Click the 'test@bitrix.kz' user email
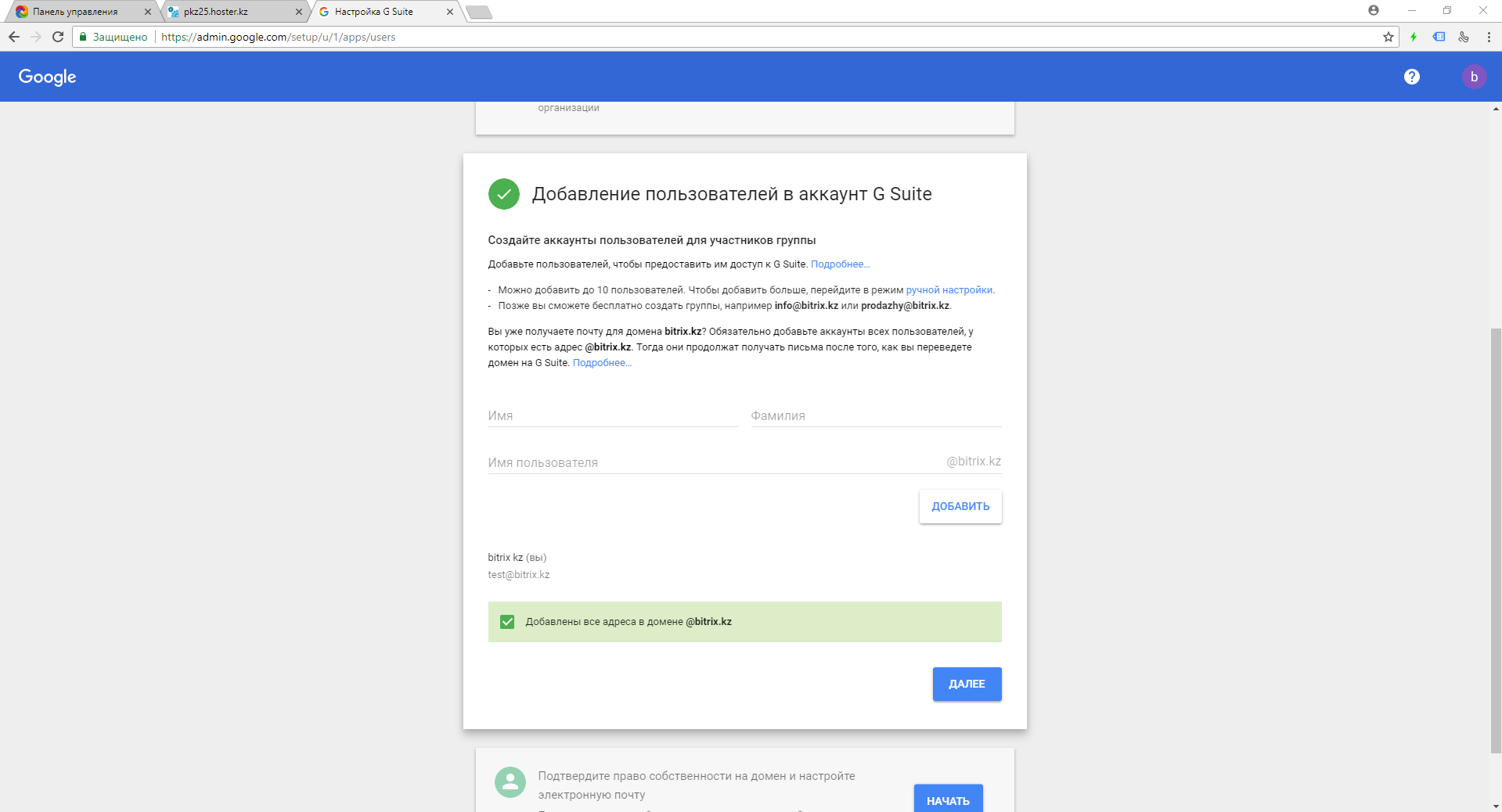The width and height of the screenshot is (1502, 812). pos(519,575)
